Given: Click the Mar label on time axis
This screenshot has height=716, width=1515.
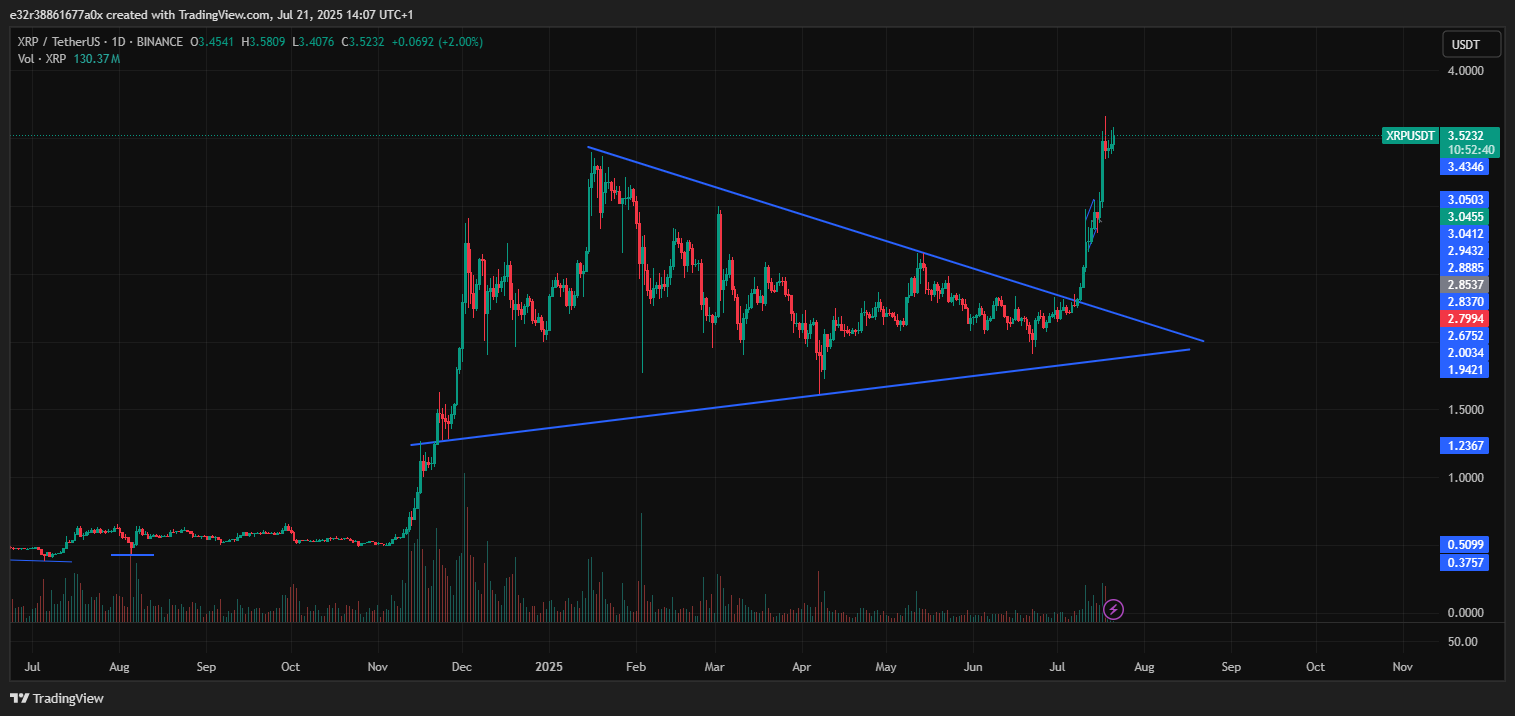Looking at the screenshot, I should pos(714,666).
